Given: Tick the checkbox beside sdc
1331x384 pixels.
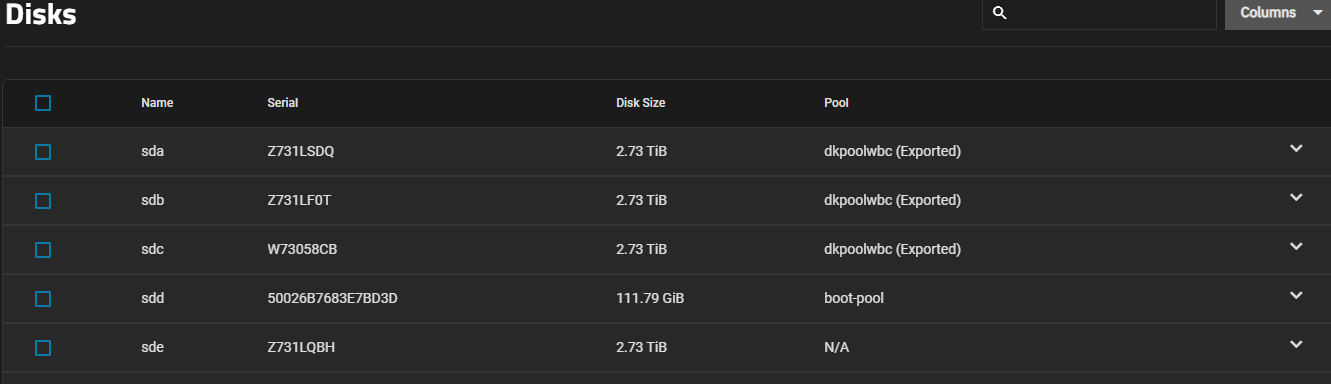Looking at the screenshot, I should (43, 250).
